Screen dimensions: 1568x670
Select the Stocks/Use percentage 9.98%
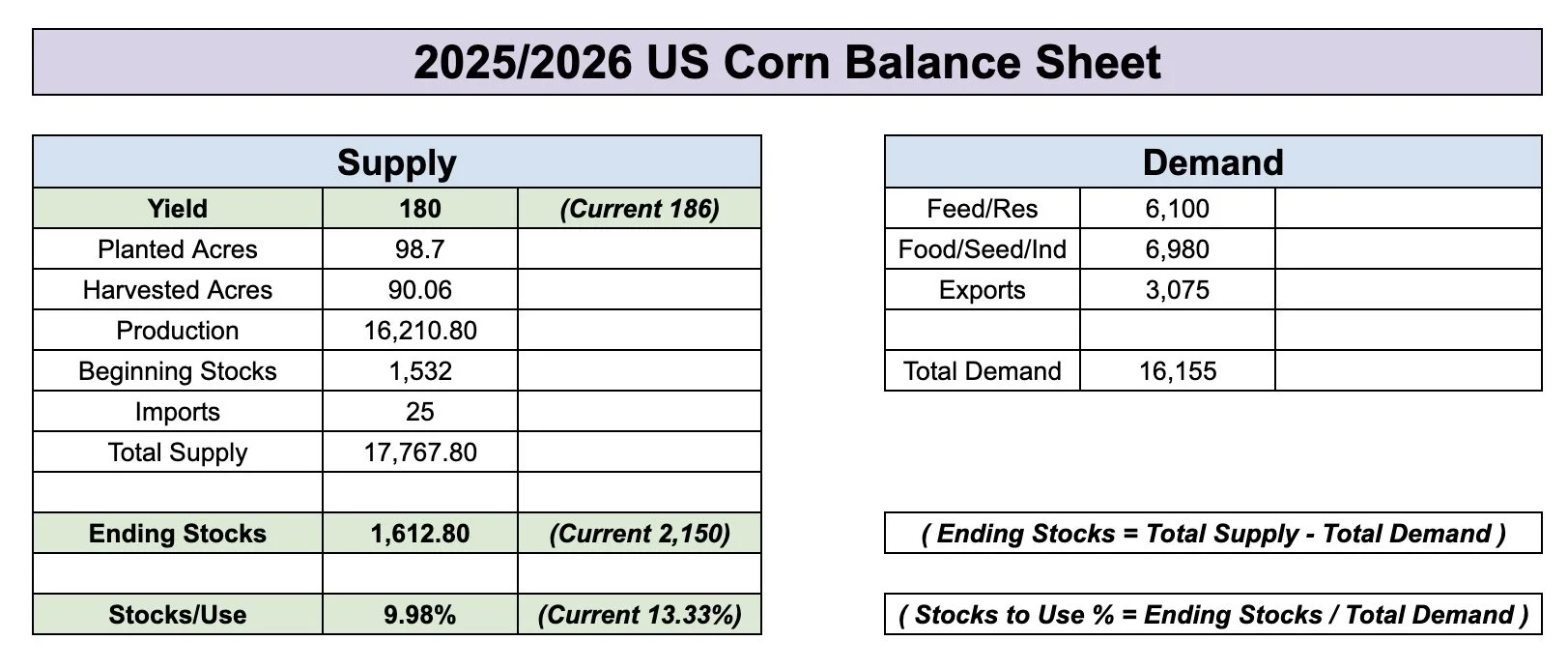point(420,614)
